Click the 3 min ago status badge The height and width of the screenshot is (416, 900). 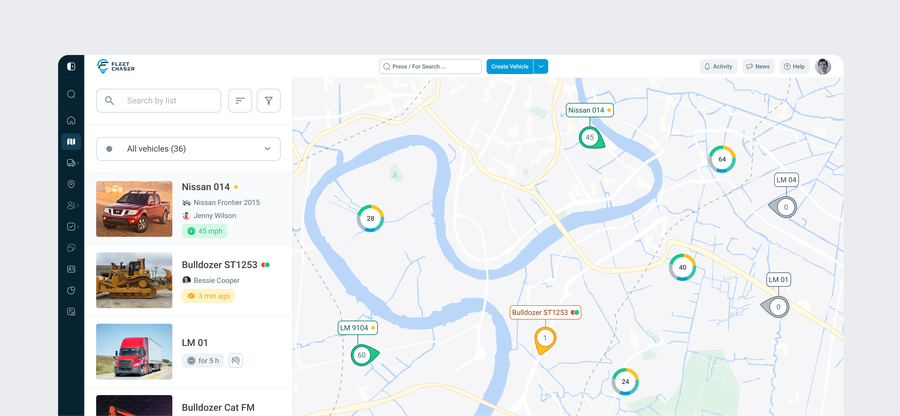208,296
